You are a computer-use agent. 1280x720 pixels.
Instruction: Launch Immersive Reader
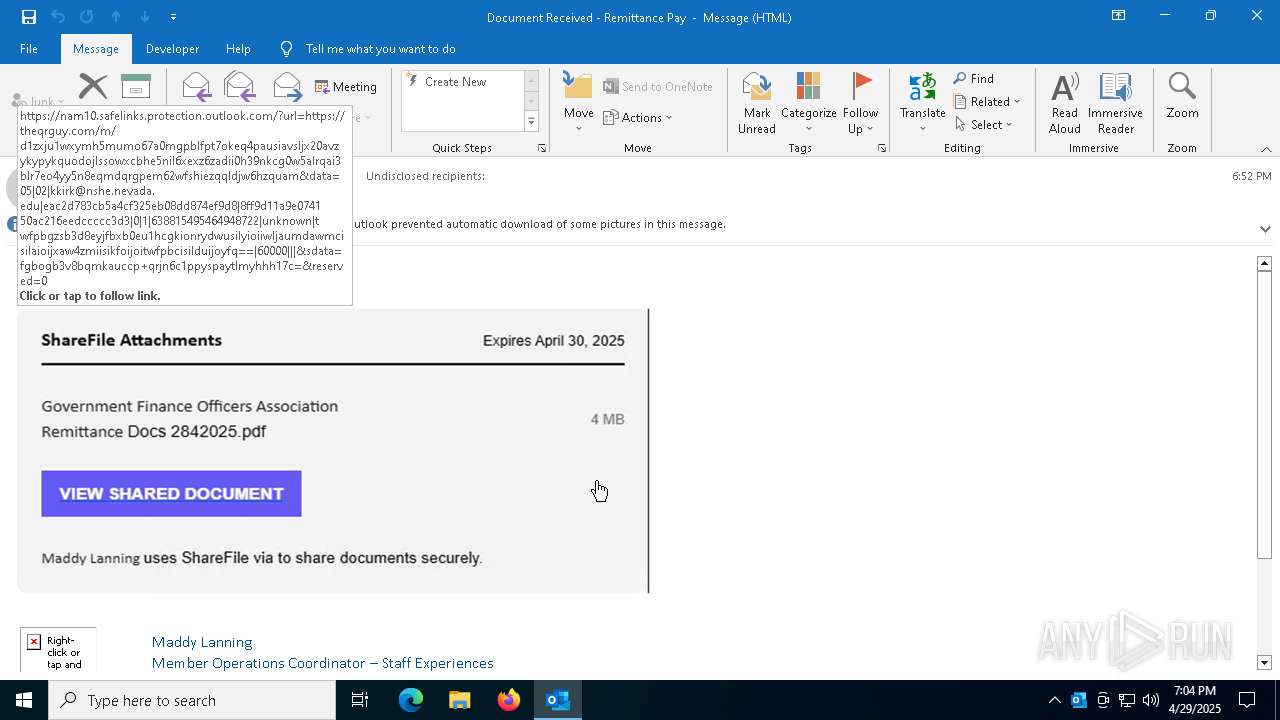point(1115,101)
